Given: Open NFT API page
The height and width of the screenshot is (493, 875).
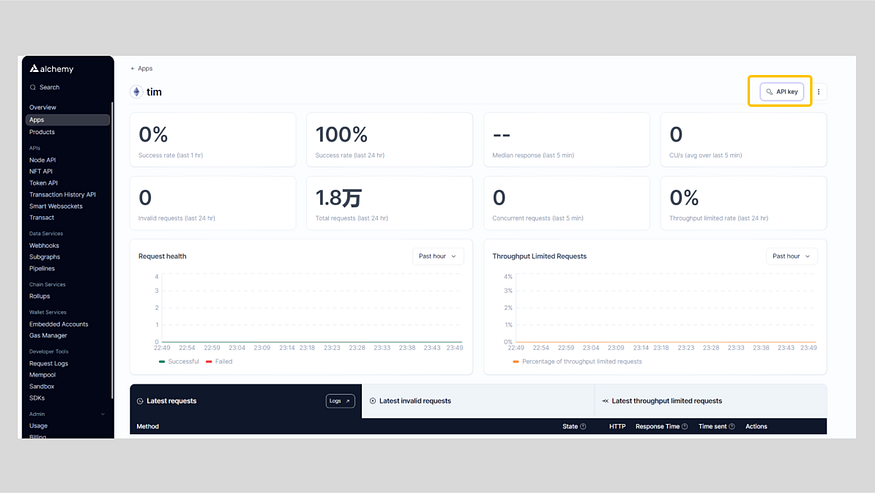Looking at the screenshot, I should 41,171.
